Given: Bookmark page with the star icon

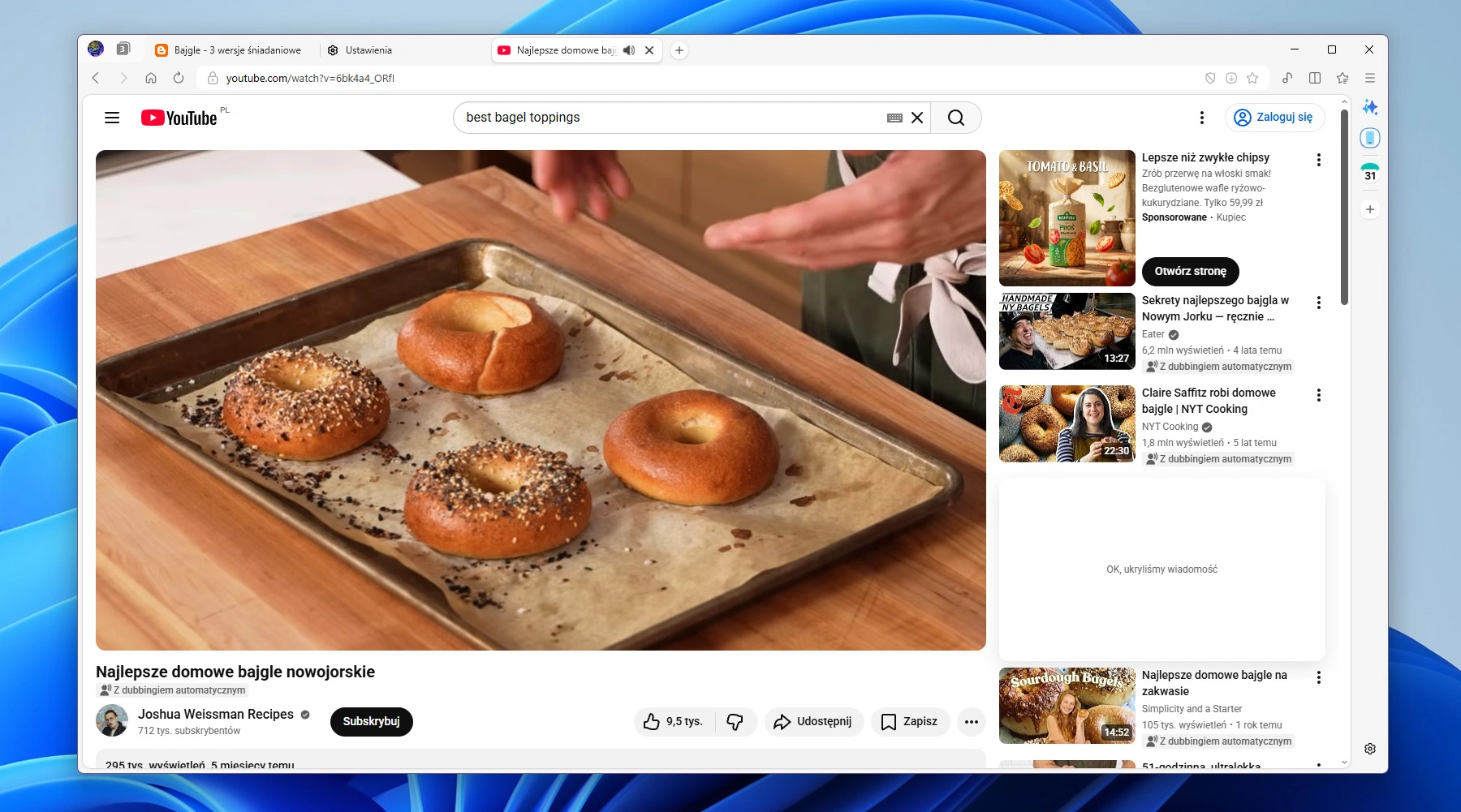Looking at the screenshot, I should (1252, 78).
